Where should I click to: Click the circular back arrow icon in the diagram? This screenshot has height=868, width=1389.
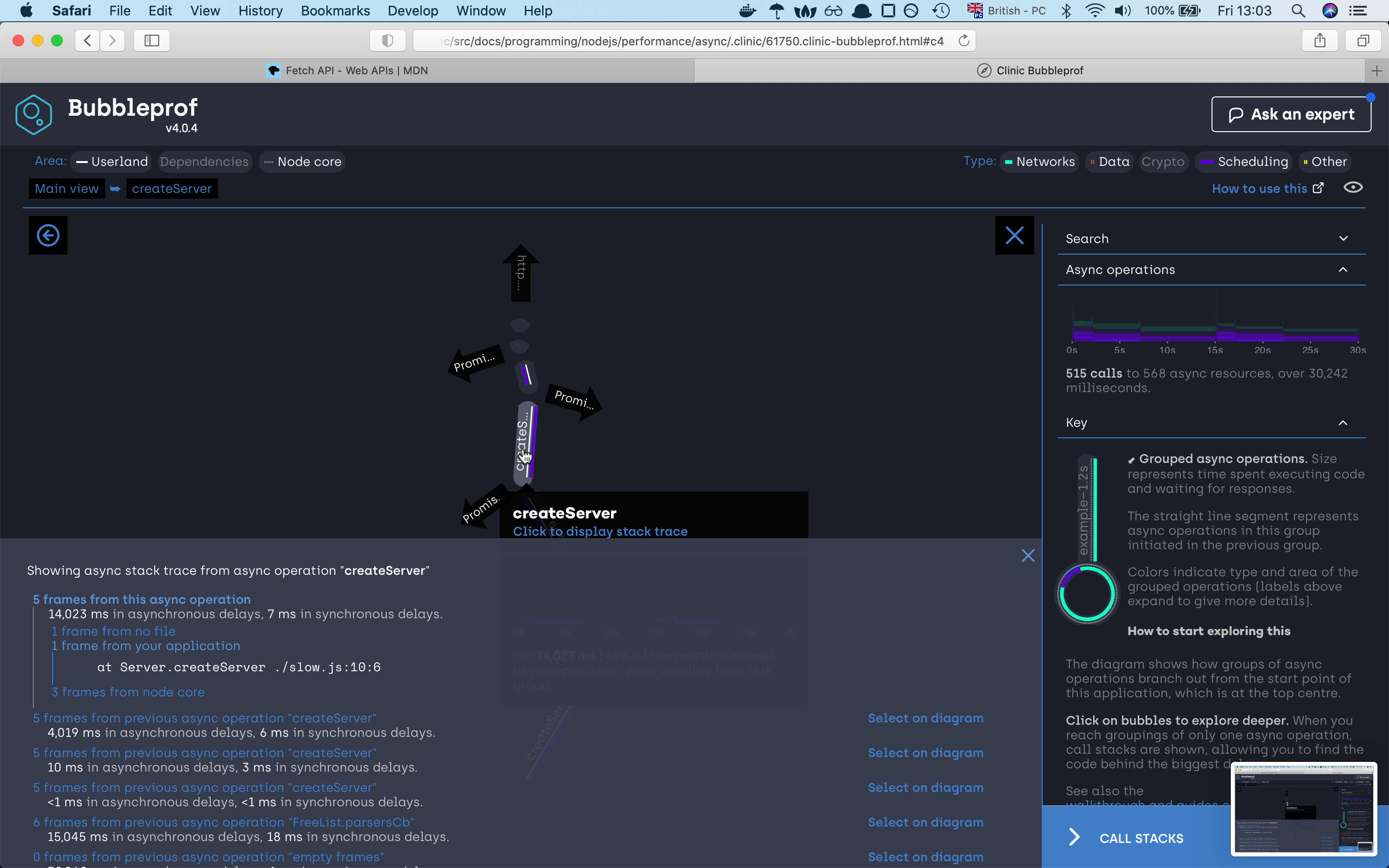coord(48,235)
